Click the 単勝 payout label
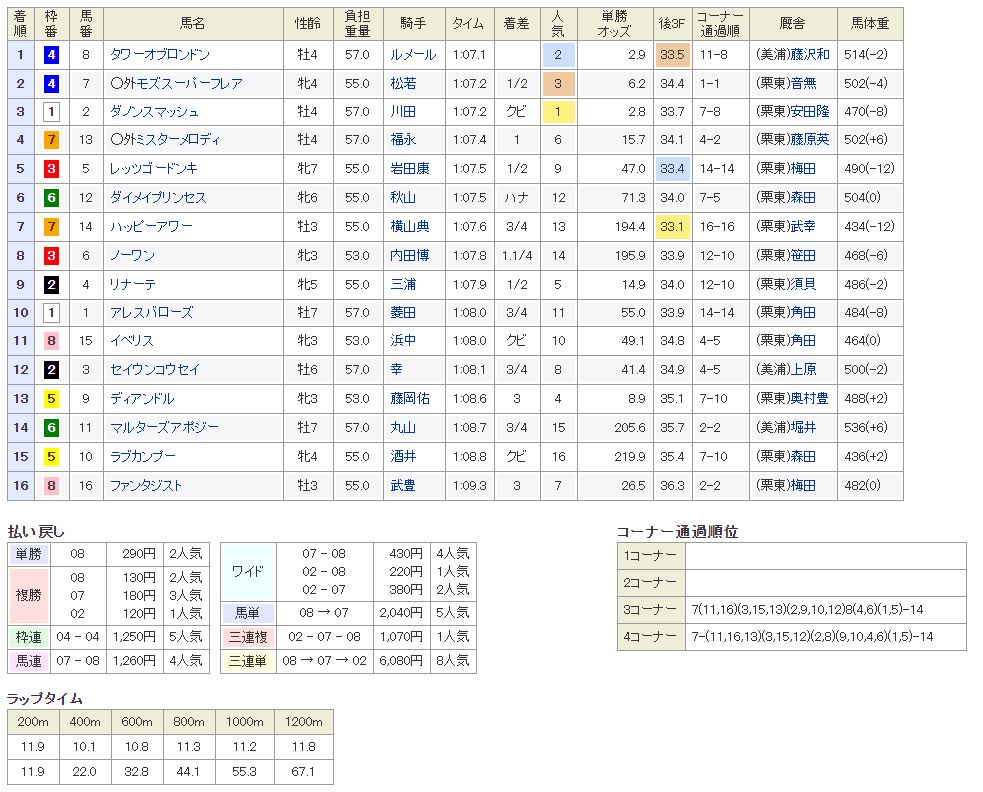This screenshot has width=983, height=792. click(28, 554)
